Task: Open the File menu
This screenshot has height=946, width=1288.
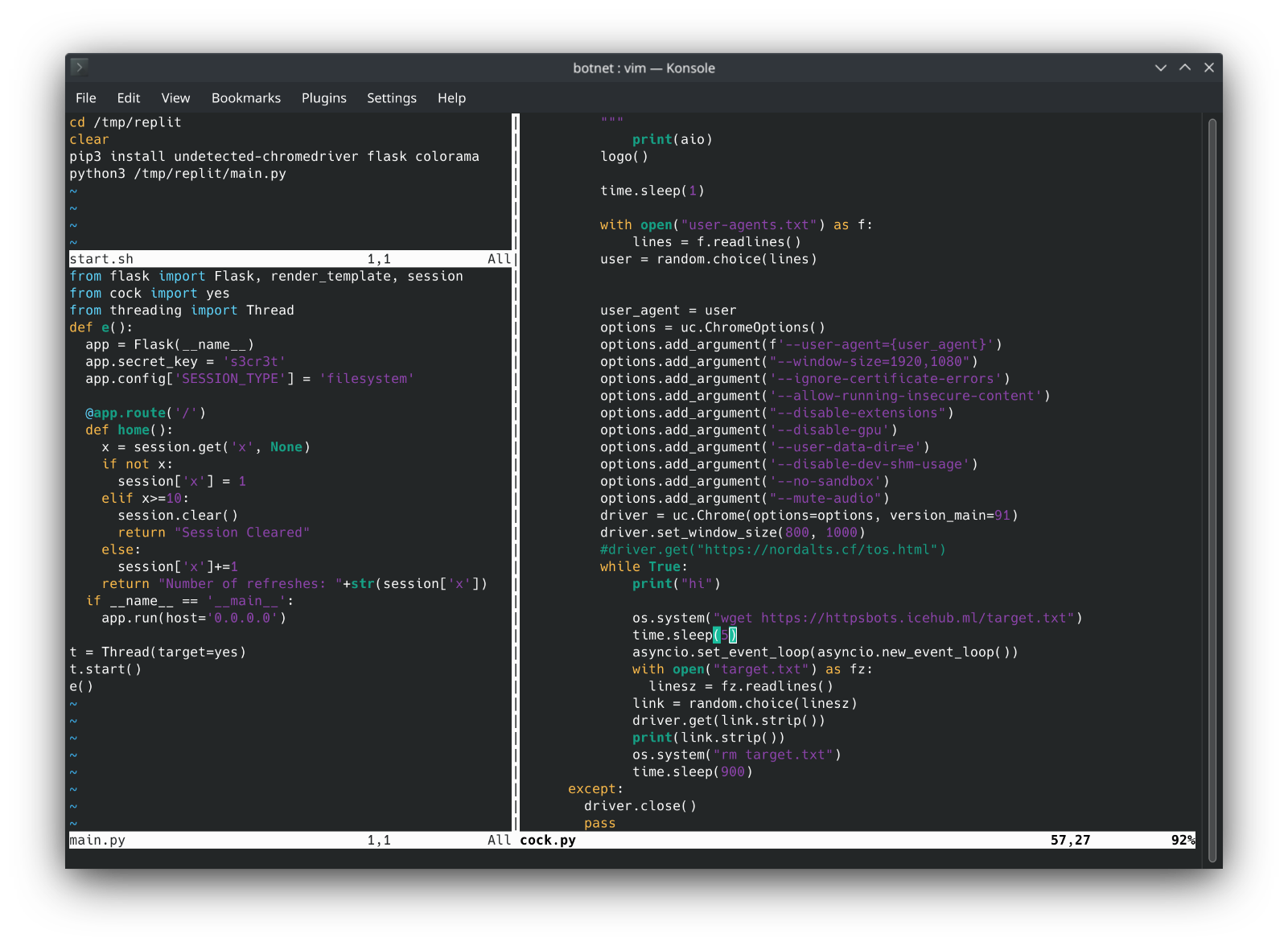Action: click(x=86, y=98)
